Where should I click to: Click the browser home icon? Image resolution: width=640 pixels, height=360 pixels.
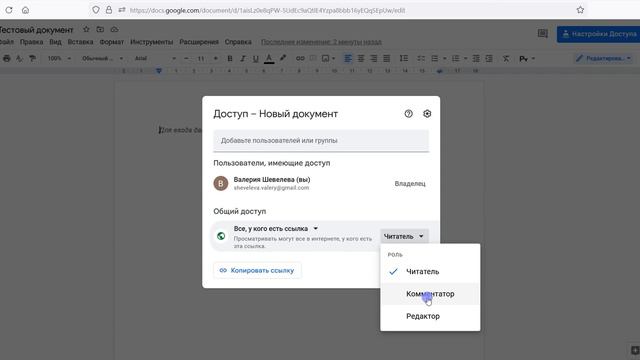pyautogui.click(x=25, y=10)
